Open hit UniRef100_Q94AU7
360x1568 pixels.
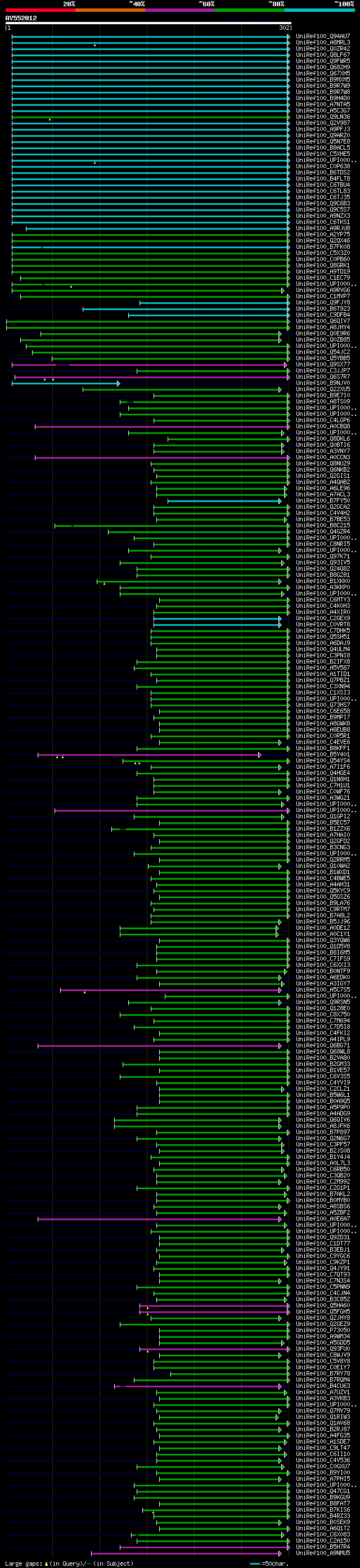(x=323, y=37)
